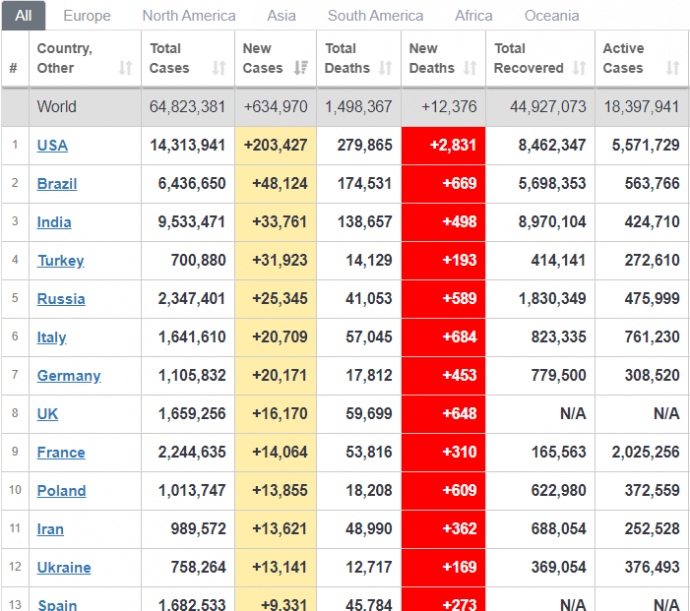Open the USA country link
Screen dimensions: 690x611
point(52,145)
